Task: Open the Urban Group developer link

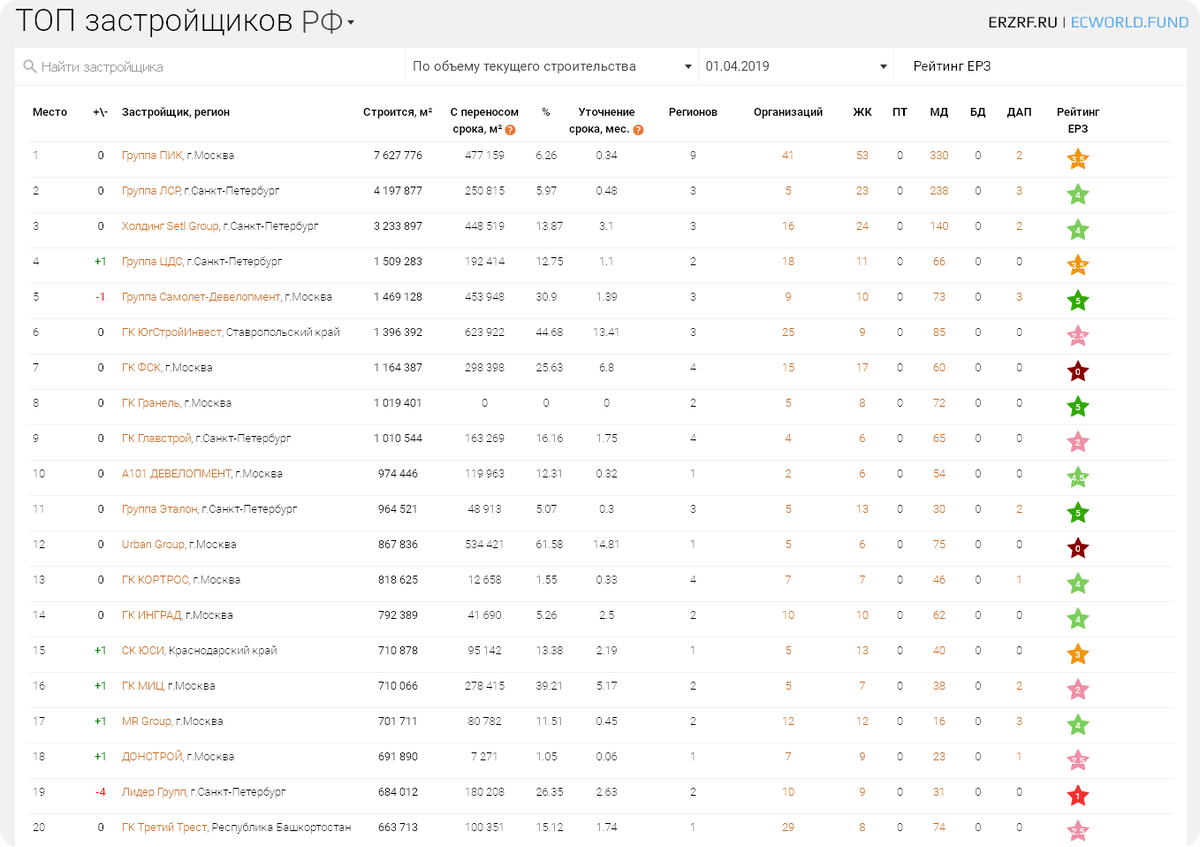Action: click(154, 545)
